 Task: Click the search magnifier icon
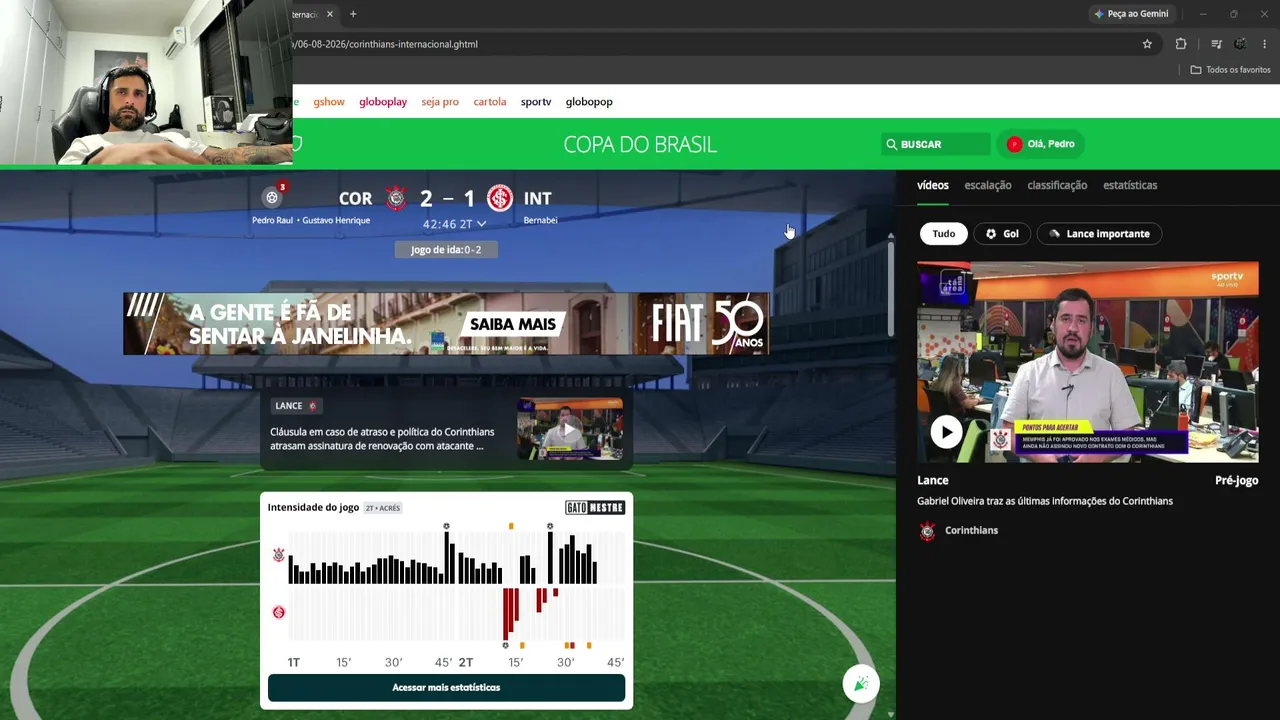(891, 144)
